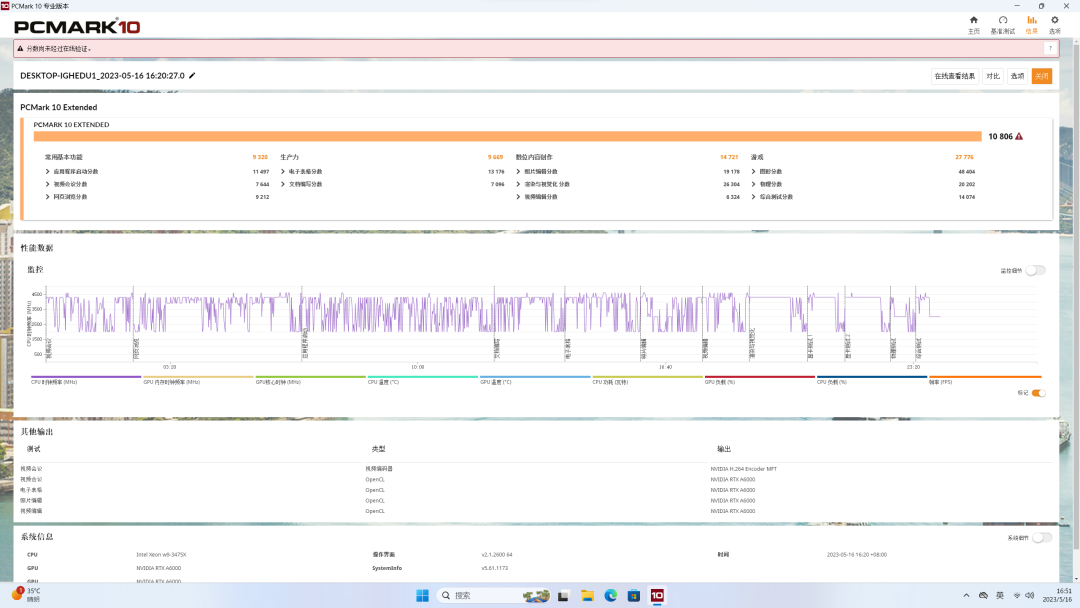Toggle the 监控细节 switch
The width and height of the screenshot is (1080, 608).
[x=1035, y=271]
